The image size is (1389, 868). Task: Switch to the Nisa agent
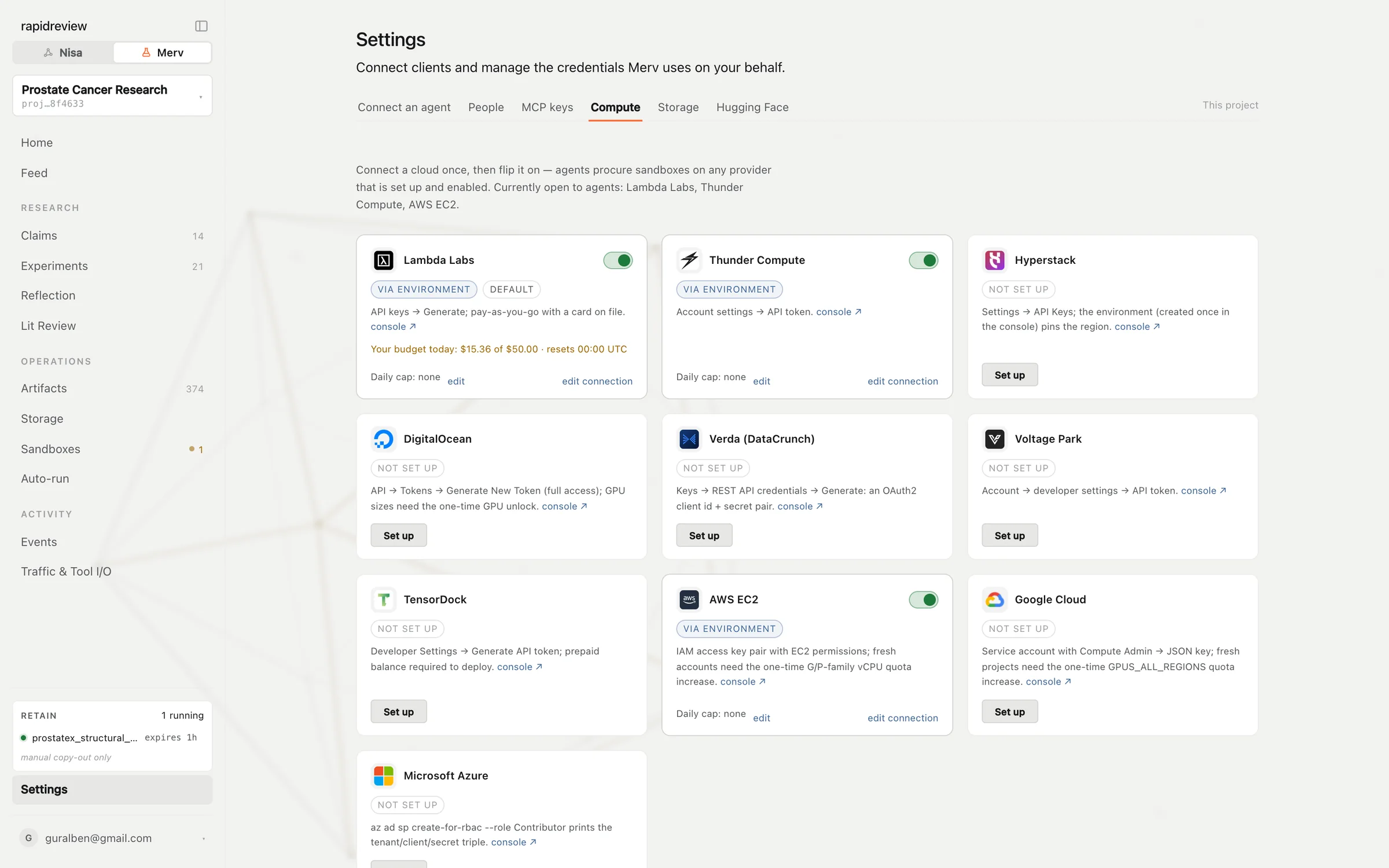coord(63,53)
